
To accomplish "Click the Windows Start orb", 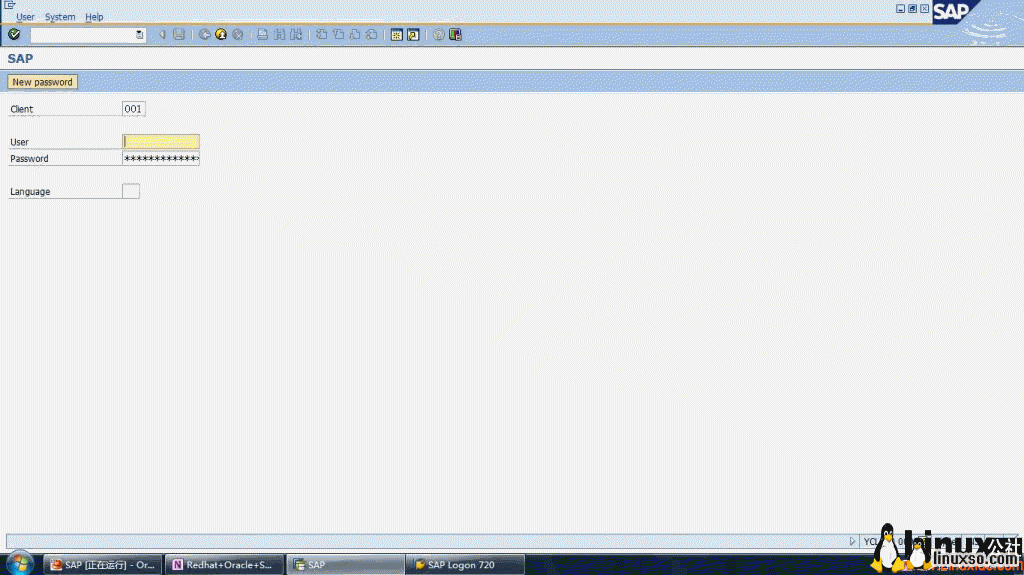I will [x=20, y=564].
